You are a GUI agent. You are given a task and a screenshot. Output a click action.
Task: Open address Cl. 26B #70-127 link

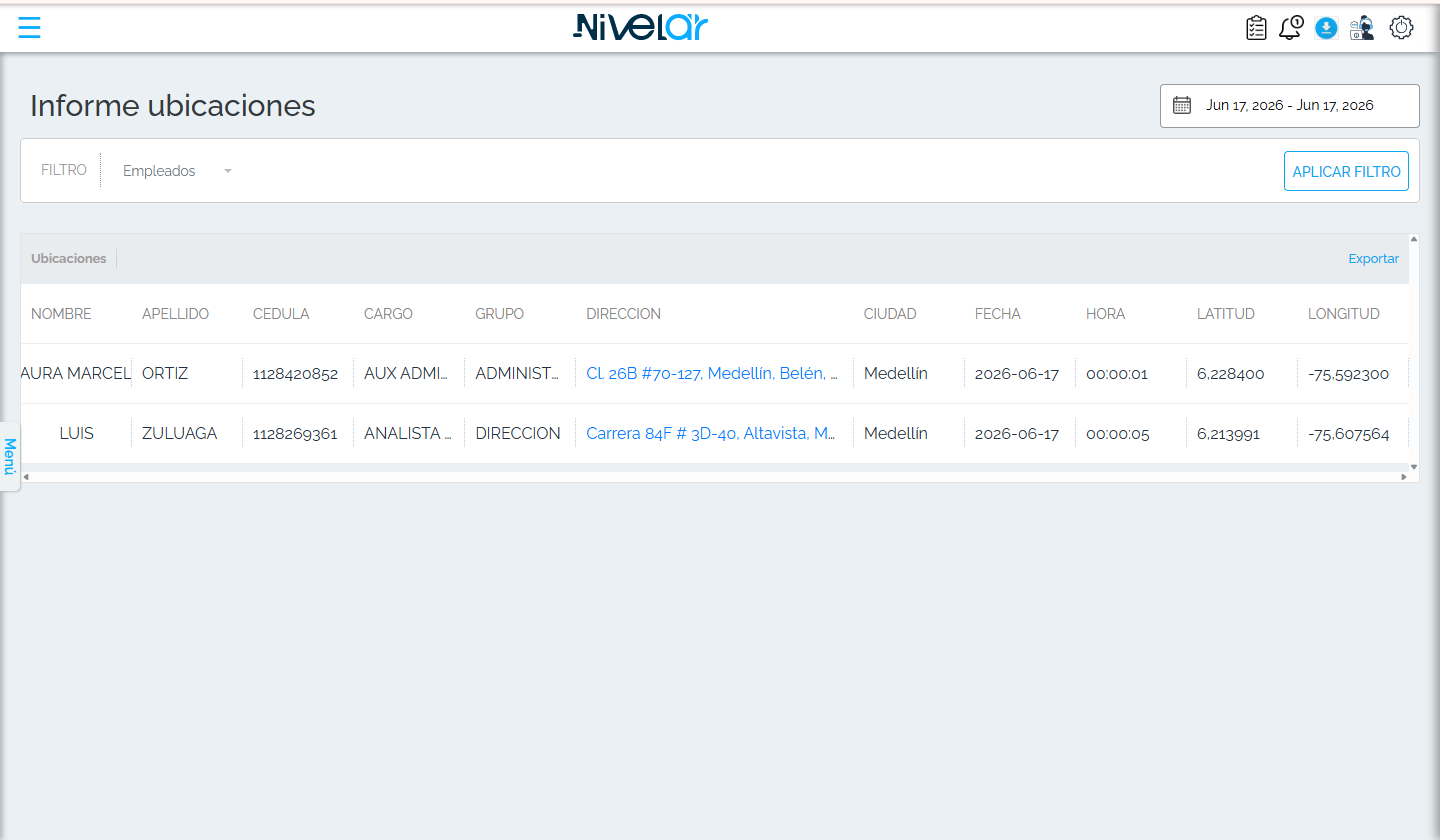pyautogui.click(x=712, y=374)
